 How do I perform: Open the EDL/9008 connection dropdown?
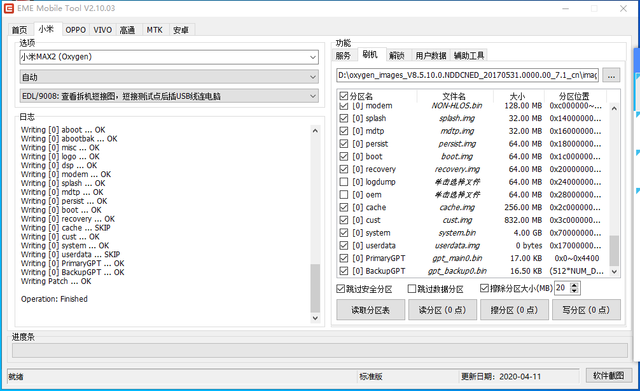(169, 96)
